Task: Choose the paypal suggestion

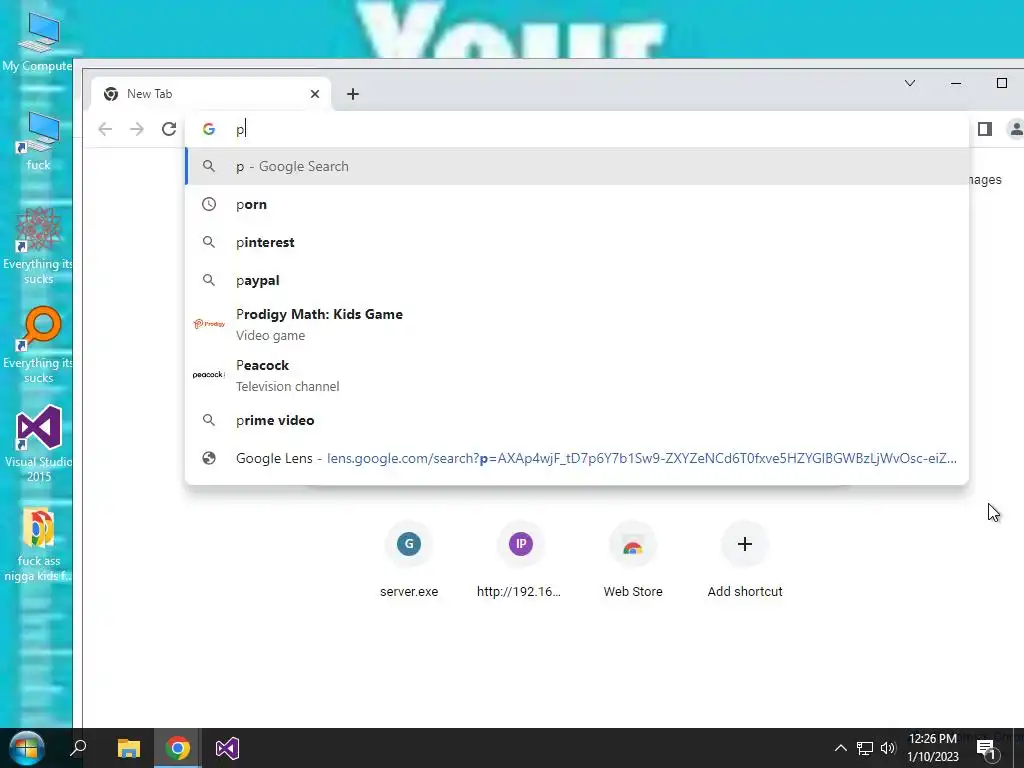Action: point(577,280)
